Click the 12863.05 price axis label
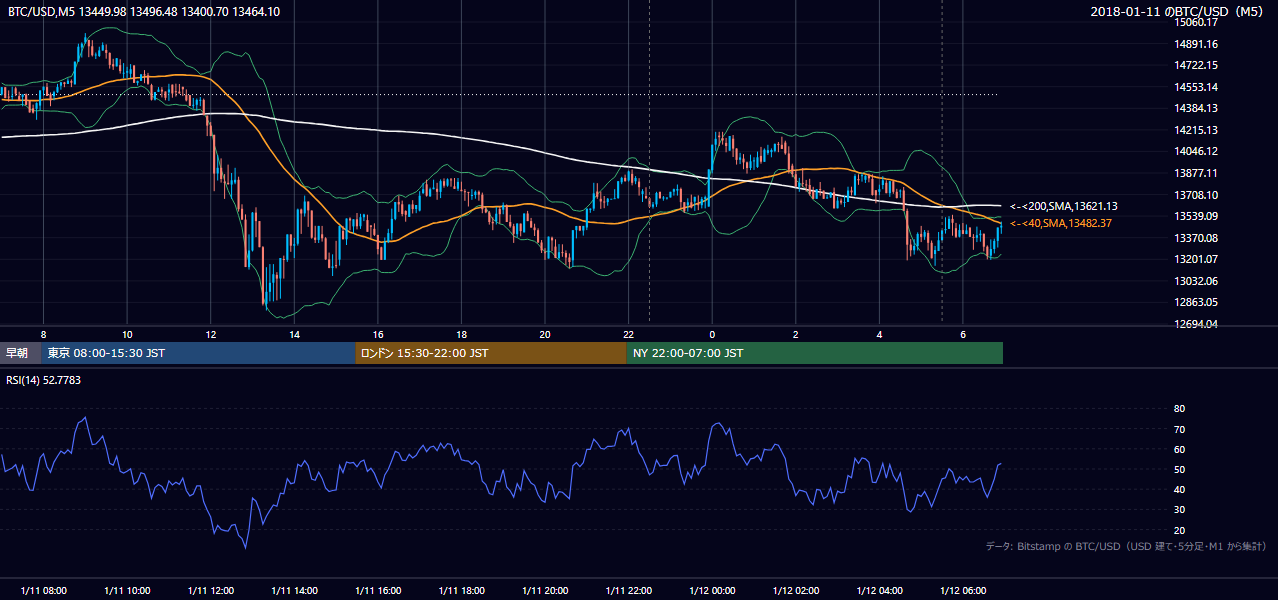This screenshot has width=1278, height=600. click(1196, 302)
